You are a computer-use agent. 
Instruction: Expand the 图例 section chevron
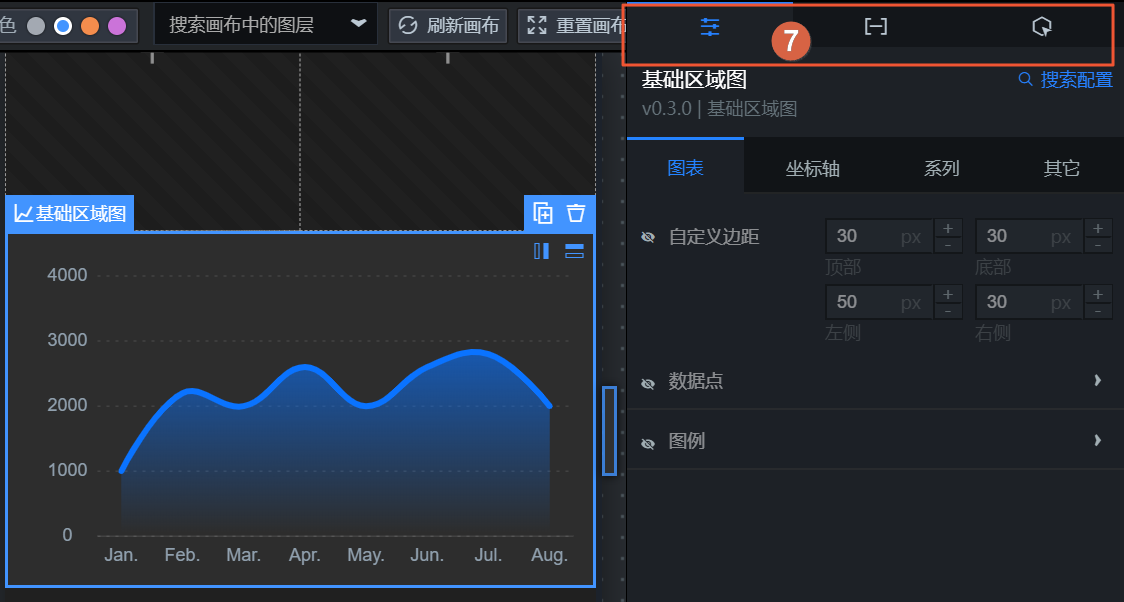(1097, 440)
